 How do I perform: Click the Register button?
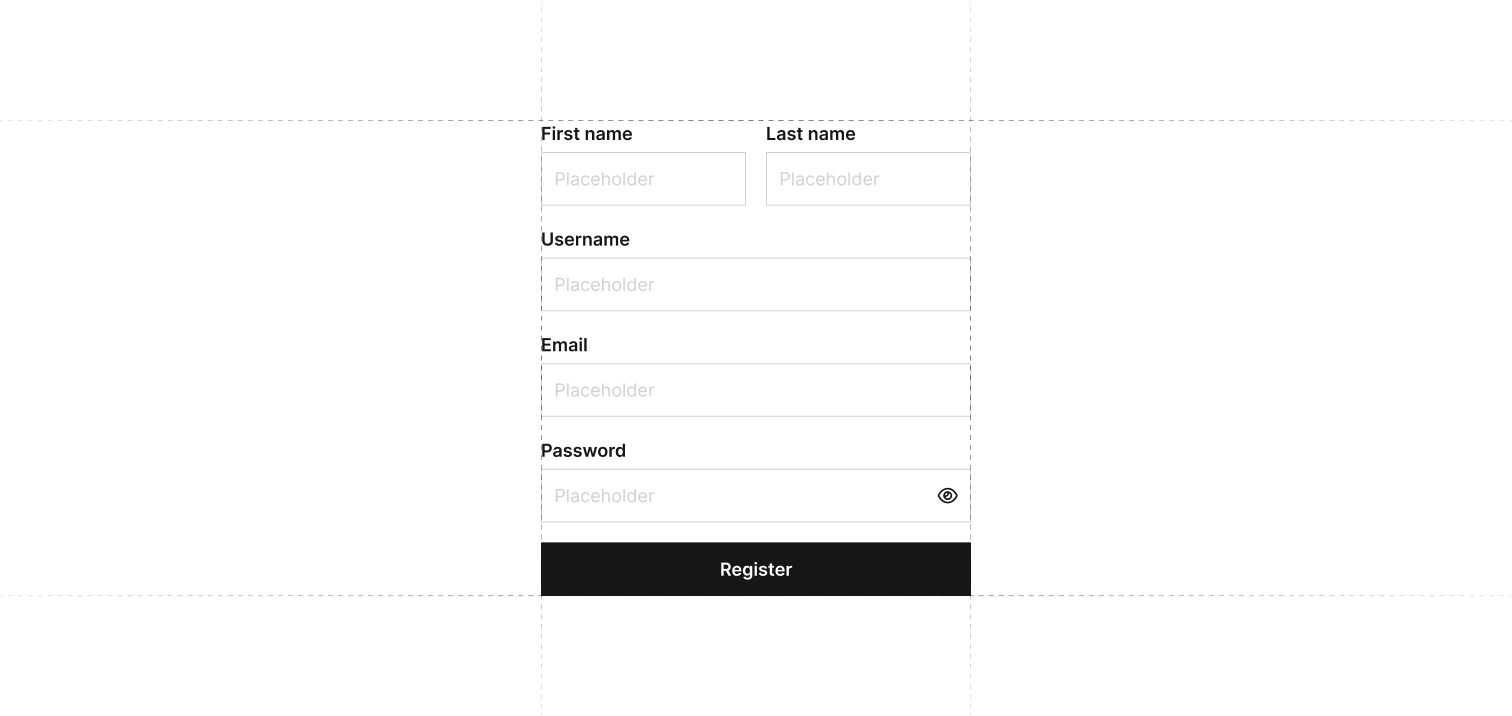(x=755, y=569)
